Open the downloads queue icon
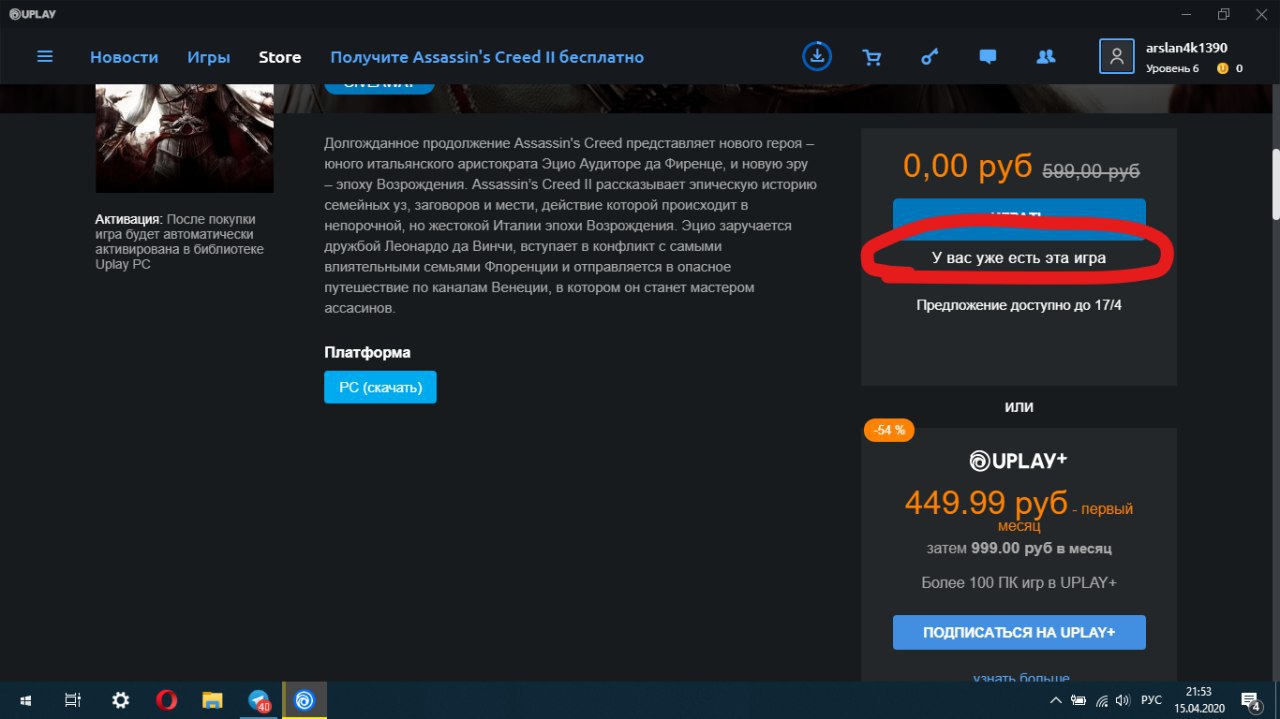The height and width of the screenshot is (719, 1280). click(x=817, y=56)
